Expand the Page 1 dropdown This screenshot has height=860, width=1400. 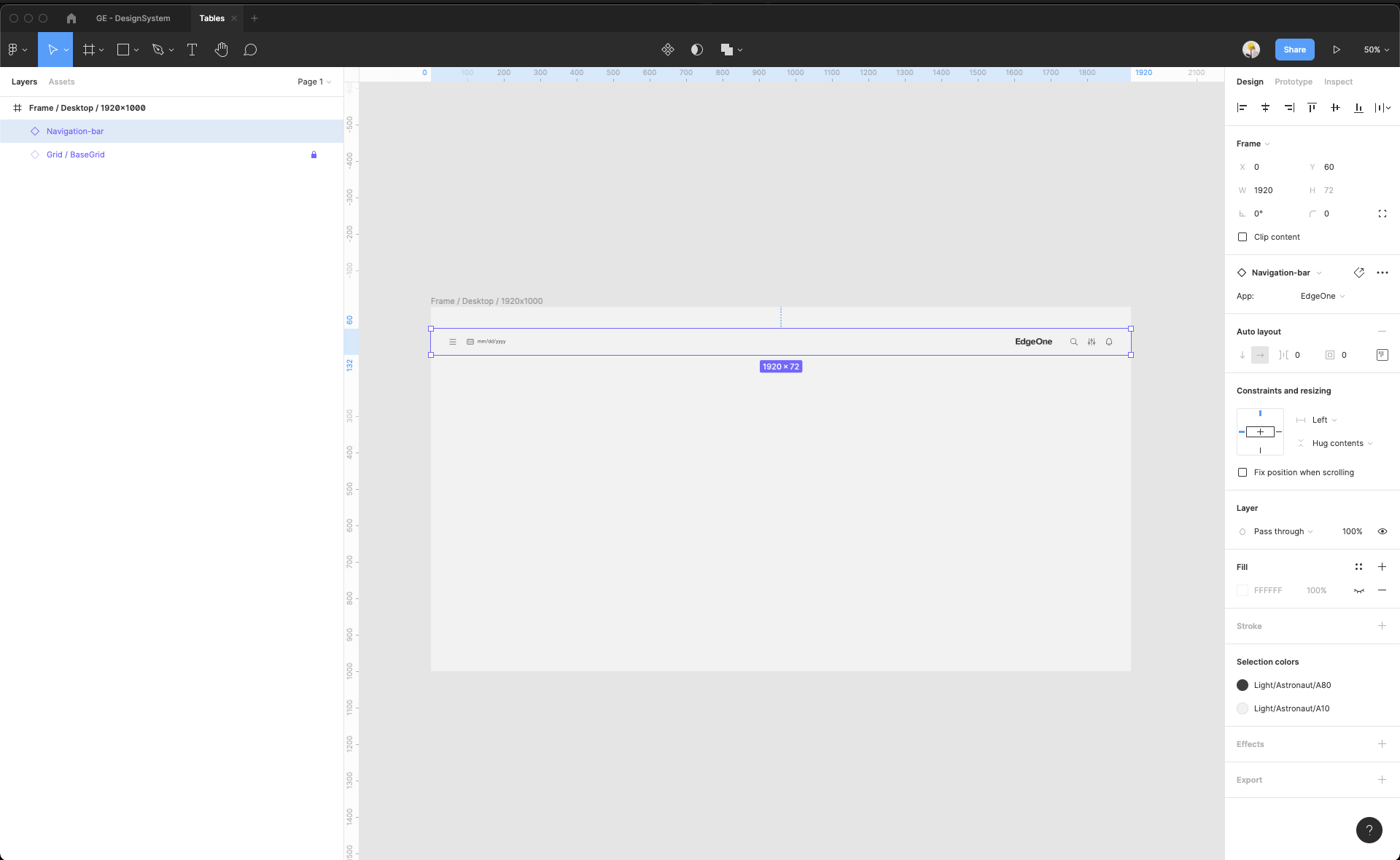[314, 82]
